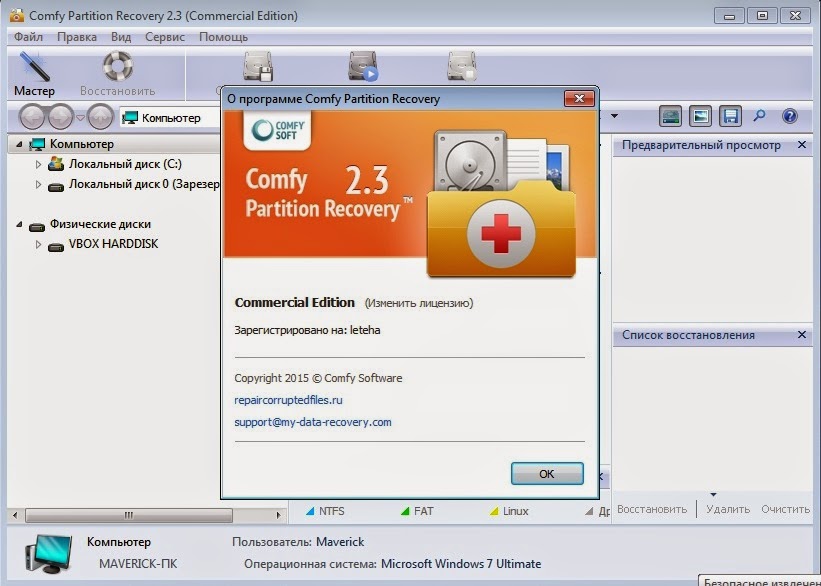
Task: Click the horizontal scrollbar thumb in tree panel
Action: pyautogui.click(x=129, y=515)
